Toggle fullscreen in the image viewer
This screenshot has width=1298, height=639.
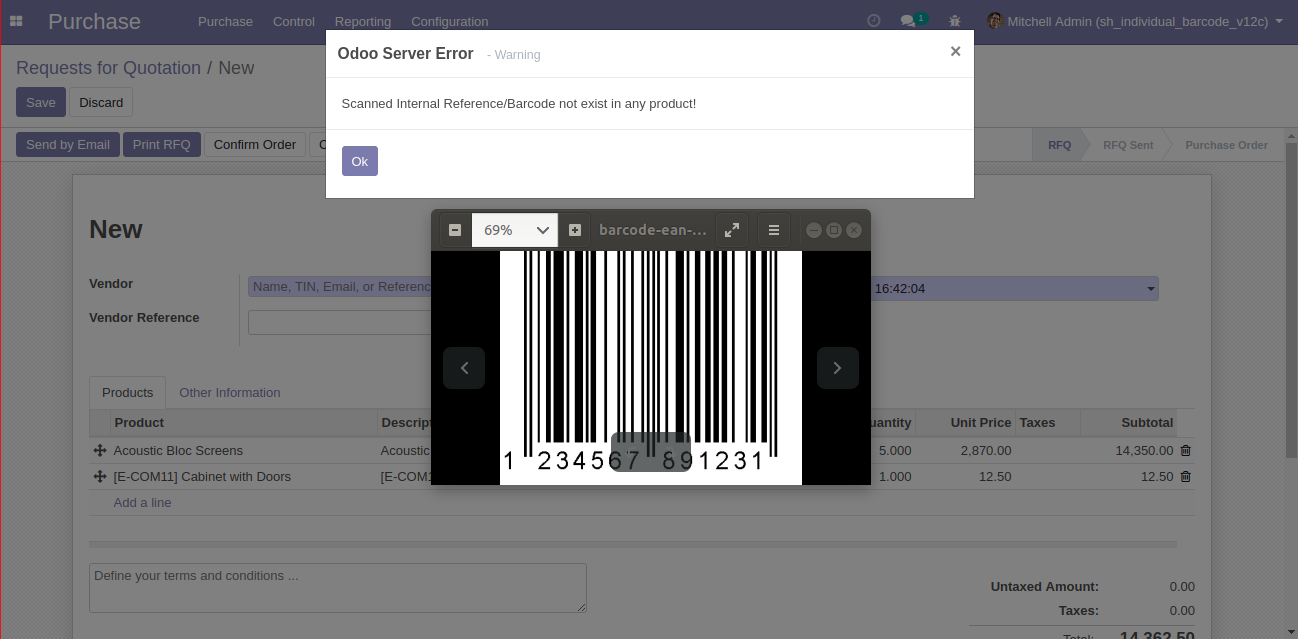732,230
